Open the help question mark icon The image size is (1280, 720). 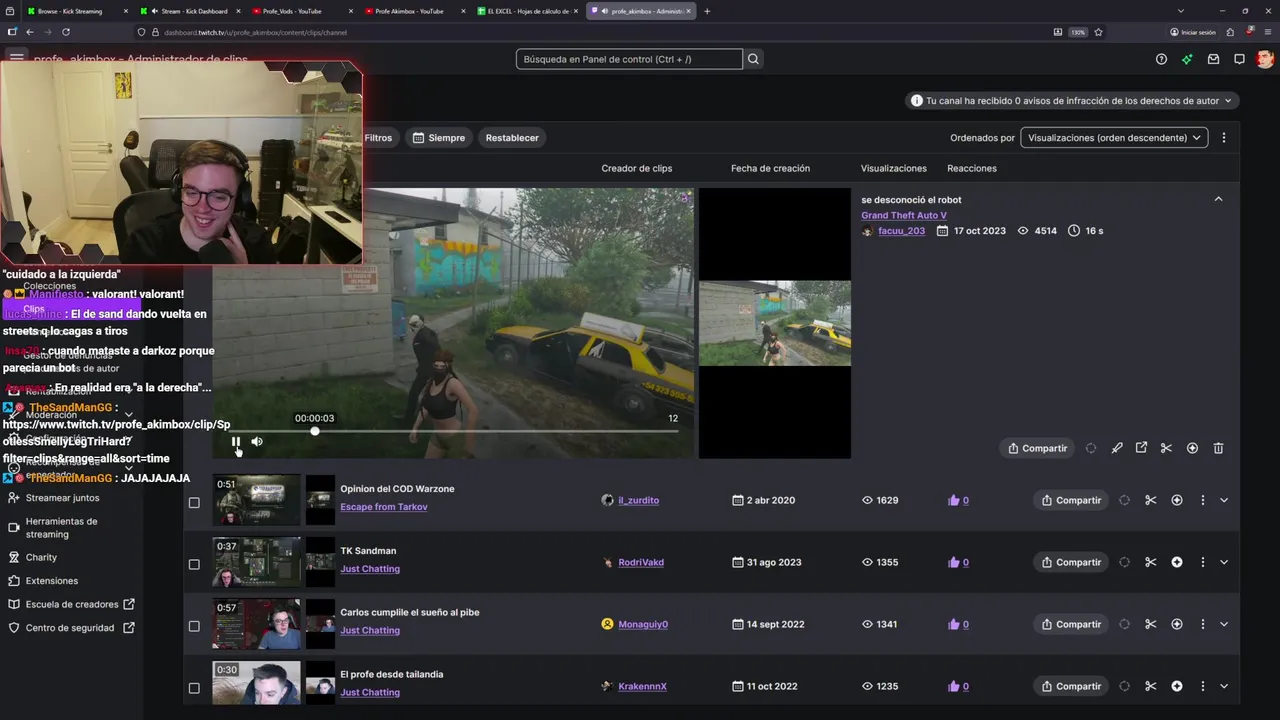[x=1161, y=59]
